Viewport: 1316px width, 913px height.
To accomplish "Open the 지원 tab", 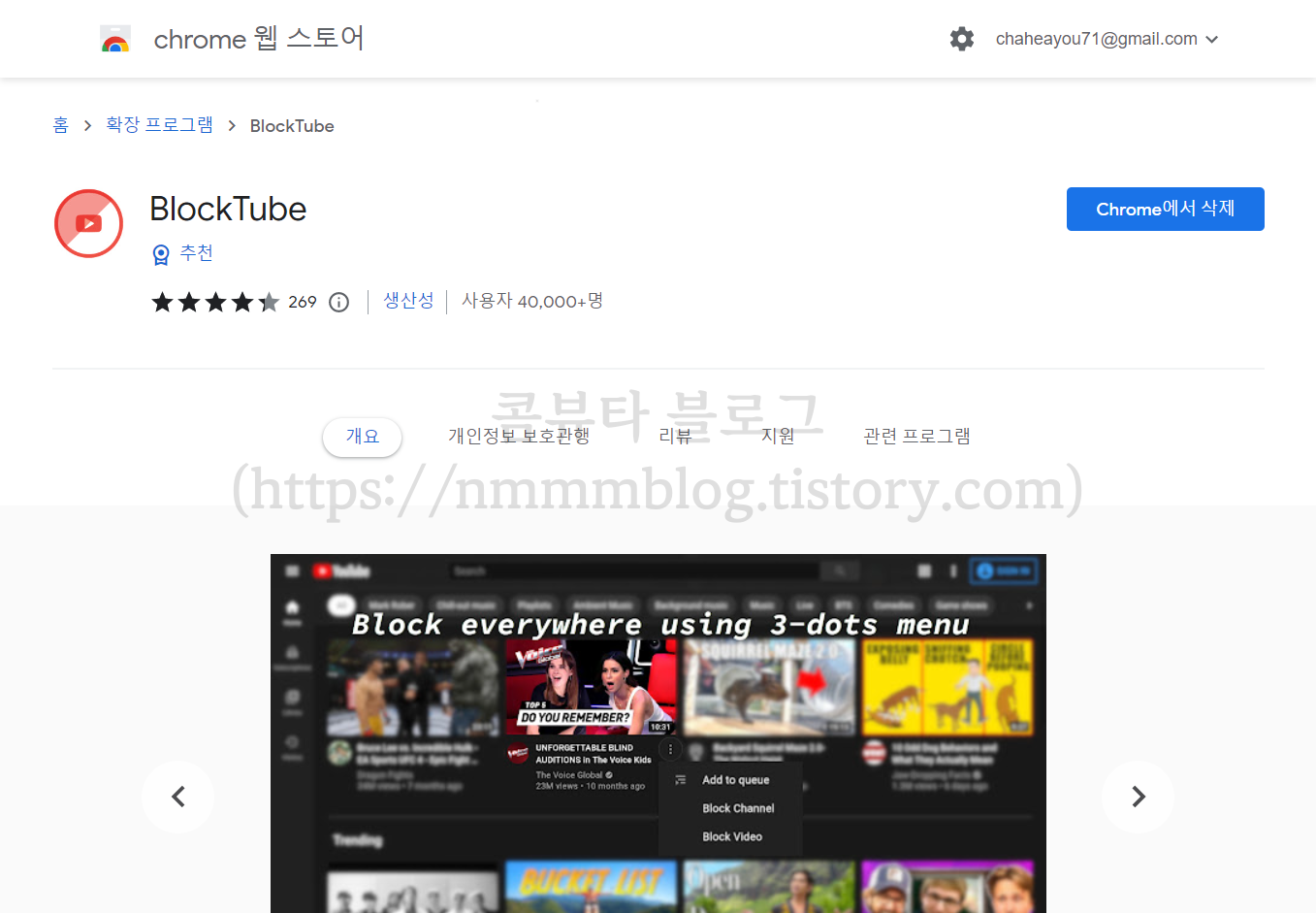I will click(778, 437).
